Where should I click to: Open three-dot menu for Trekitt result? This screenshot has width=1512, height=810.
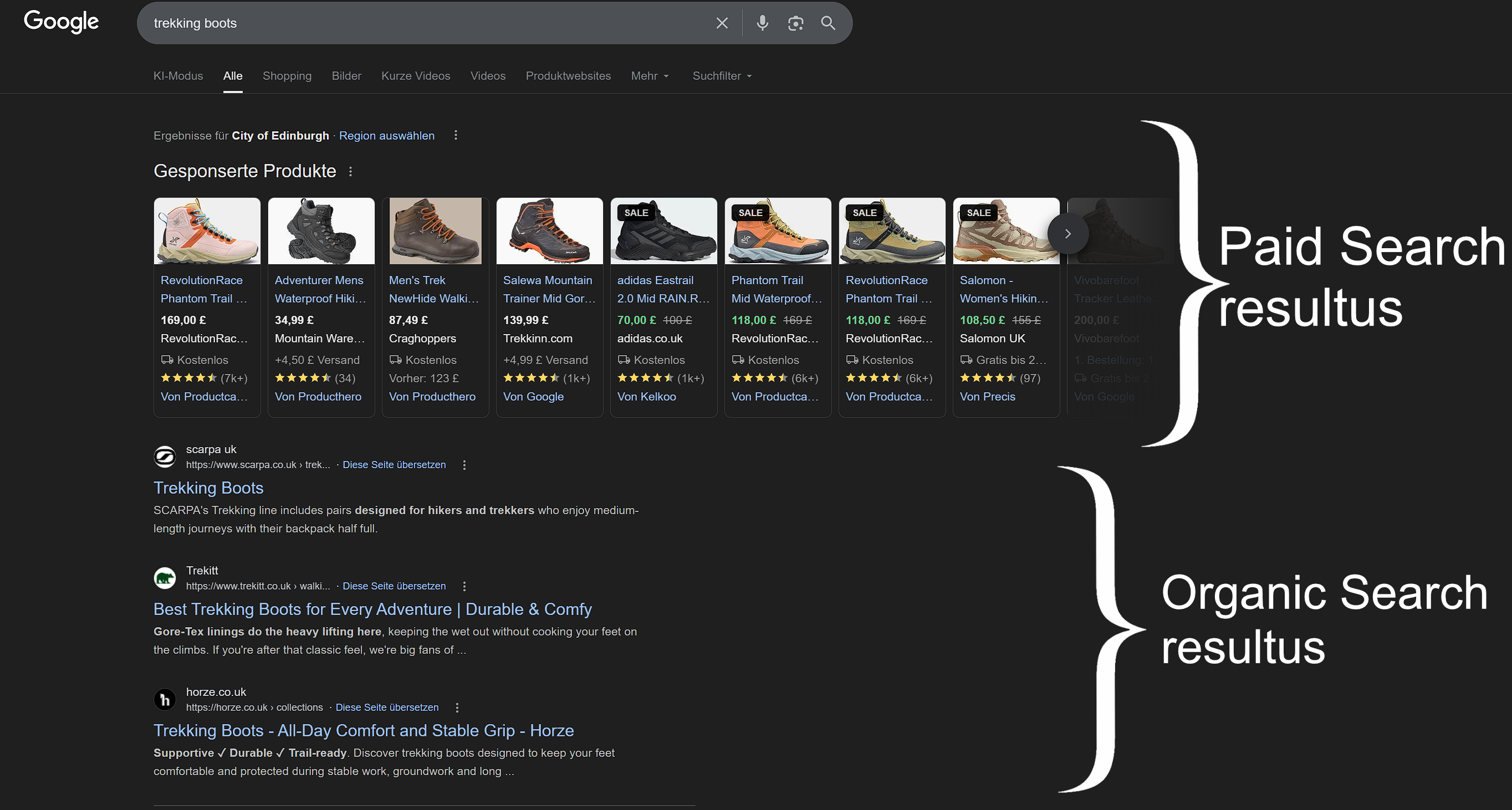[x=464, y=586]
